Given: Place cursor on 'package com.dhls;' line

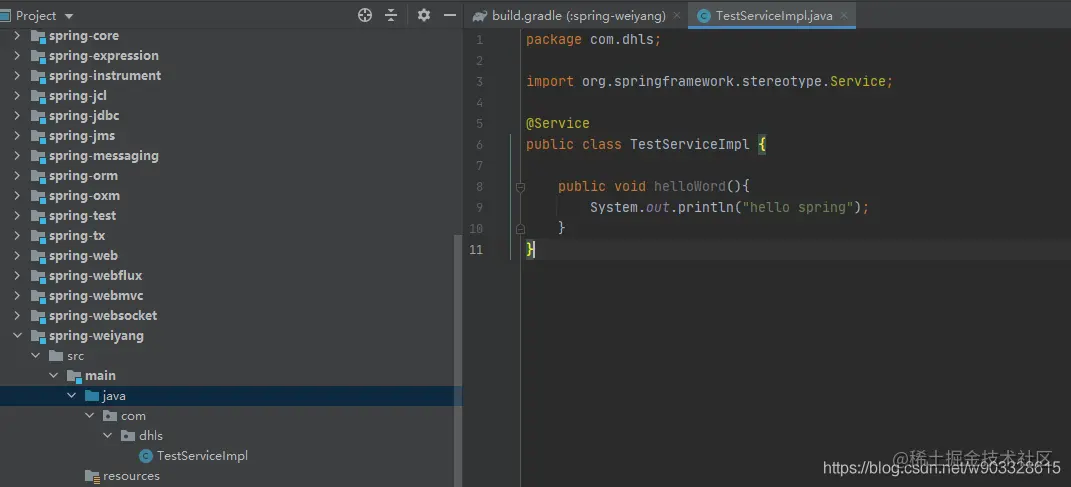Looking at the screenshot, I should 594,40.
